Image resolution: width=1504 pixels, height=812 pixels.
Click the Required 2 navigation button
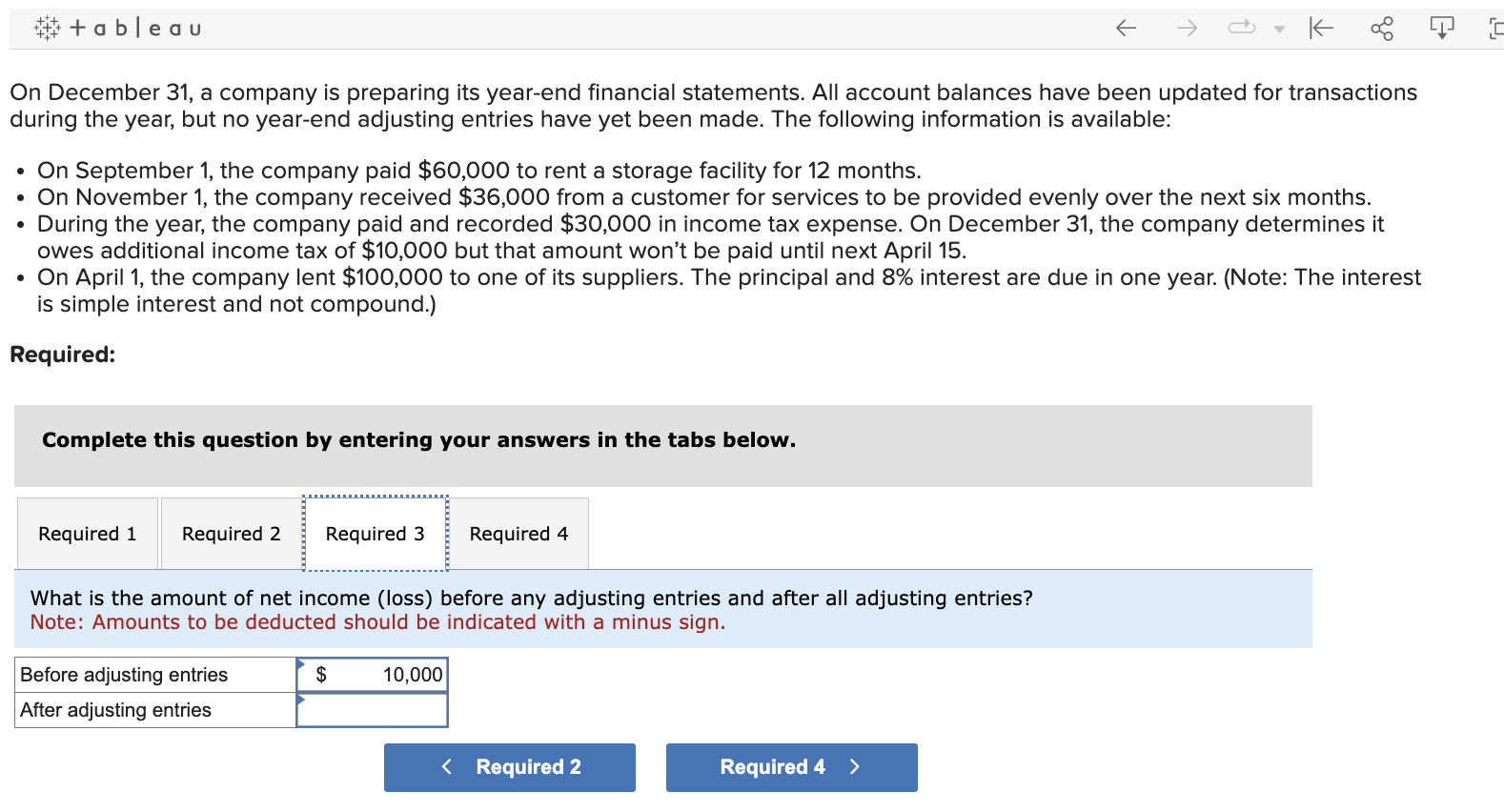509,767
